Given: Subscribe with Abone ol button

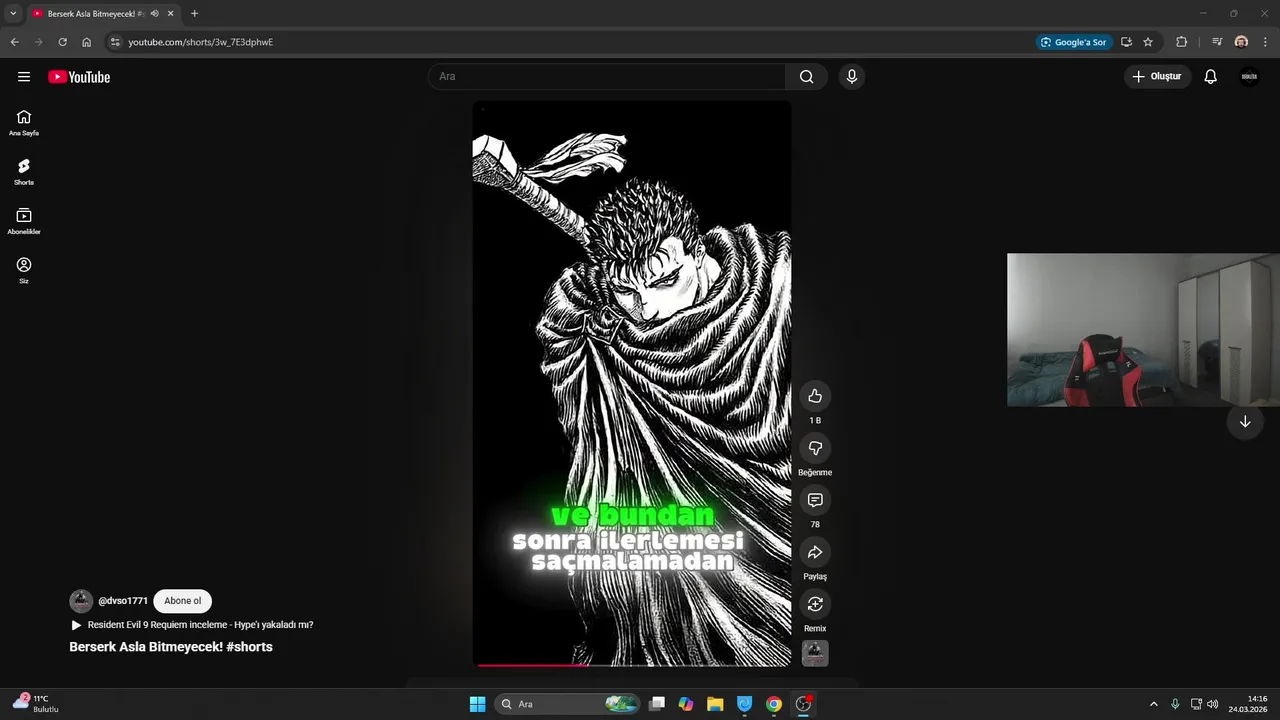Looking at the screenshot, I should (183, 601).
